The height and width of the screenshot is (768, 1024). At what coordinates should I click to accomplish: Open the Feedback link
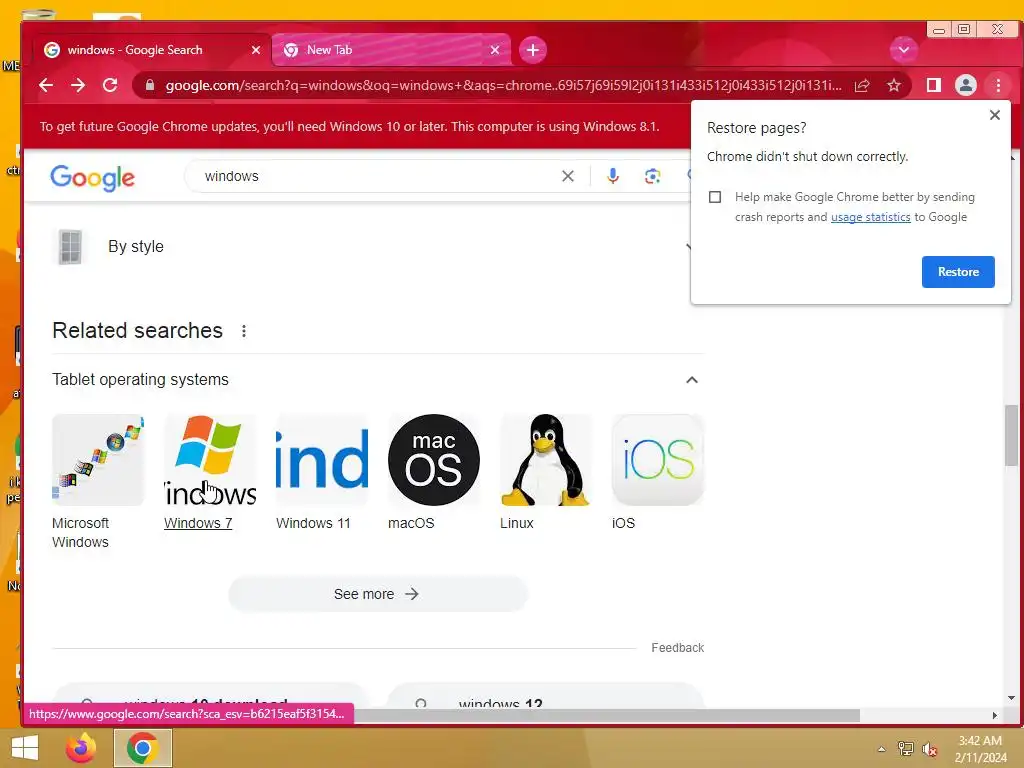[x=677, y=647]
